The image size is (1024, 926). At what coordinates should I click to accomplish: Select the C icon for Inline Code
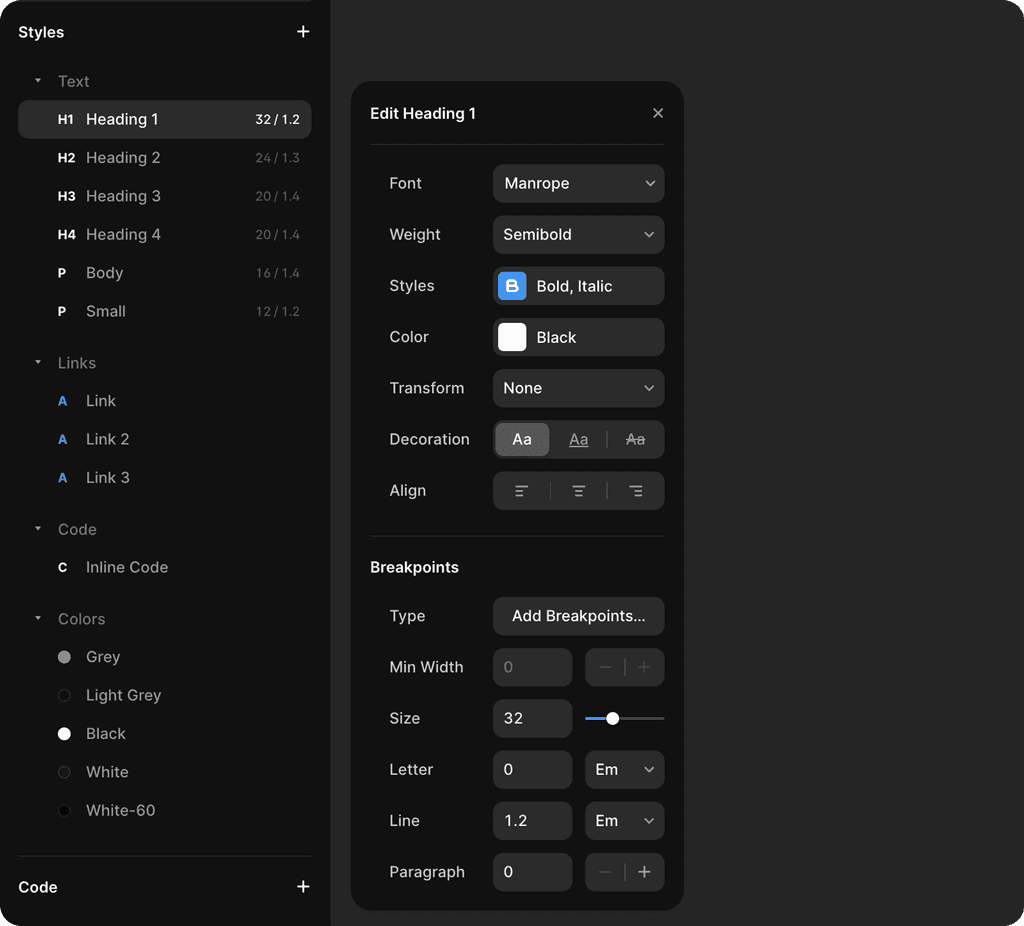[61, 567]
